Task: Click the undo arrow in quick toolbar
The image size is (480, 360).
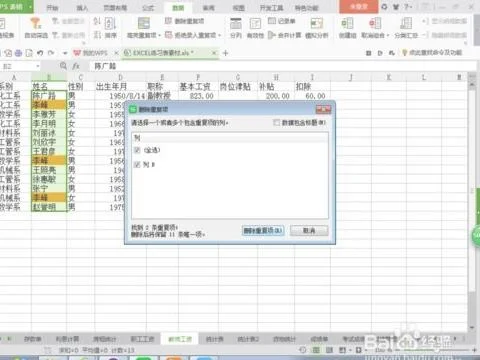Action: point(40,53)
